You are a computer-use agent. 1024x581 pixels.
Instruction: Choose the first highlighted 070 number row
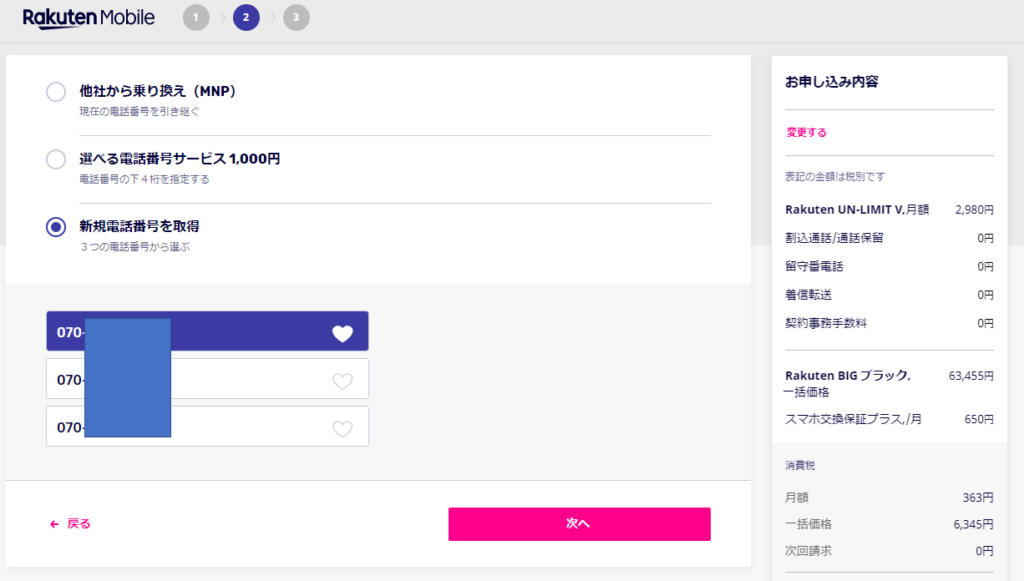coord(207,331)
